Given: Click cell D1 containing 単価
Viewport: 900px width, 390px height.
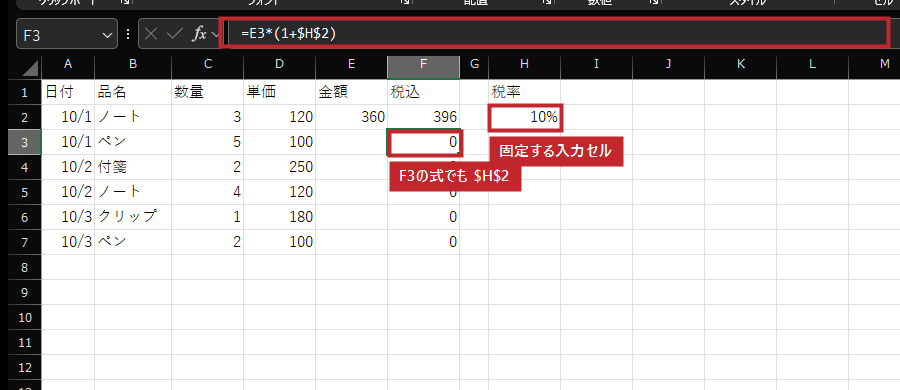Looking at the screenshot, I should pos(280,92).
